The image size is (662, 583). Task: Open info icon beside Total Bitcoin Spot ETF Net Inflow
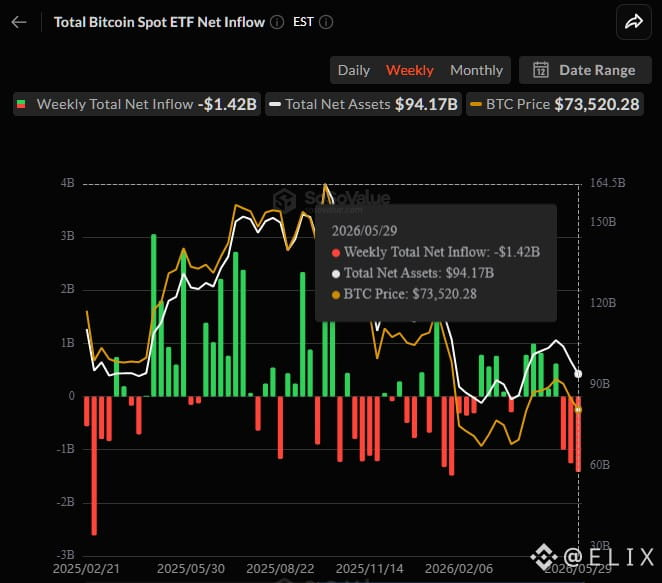tap(277, 22)
